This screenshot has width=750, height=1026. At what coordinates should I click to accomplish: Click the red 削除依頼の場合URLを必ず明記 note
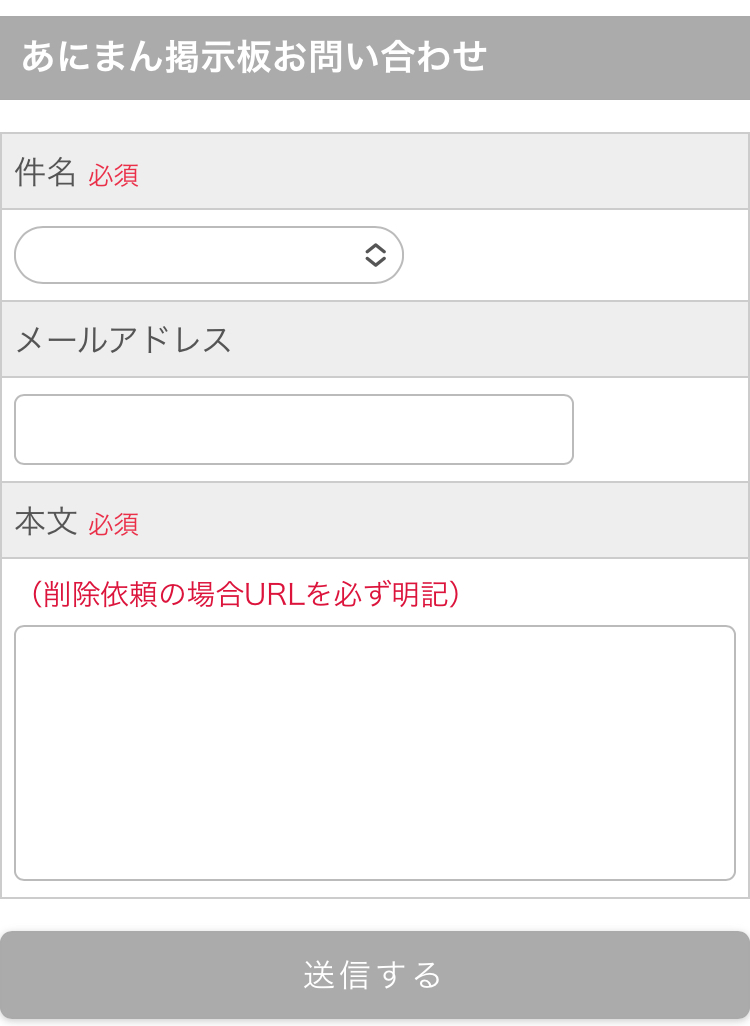coord(243,595)
